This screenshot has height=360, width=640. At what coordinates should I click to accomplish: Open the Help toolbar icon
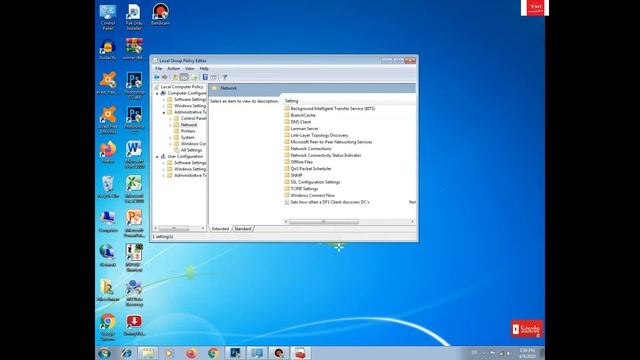[x=205, y=77]
